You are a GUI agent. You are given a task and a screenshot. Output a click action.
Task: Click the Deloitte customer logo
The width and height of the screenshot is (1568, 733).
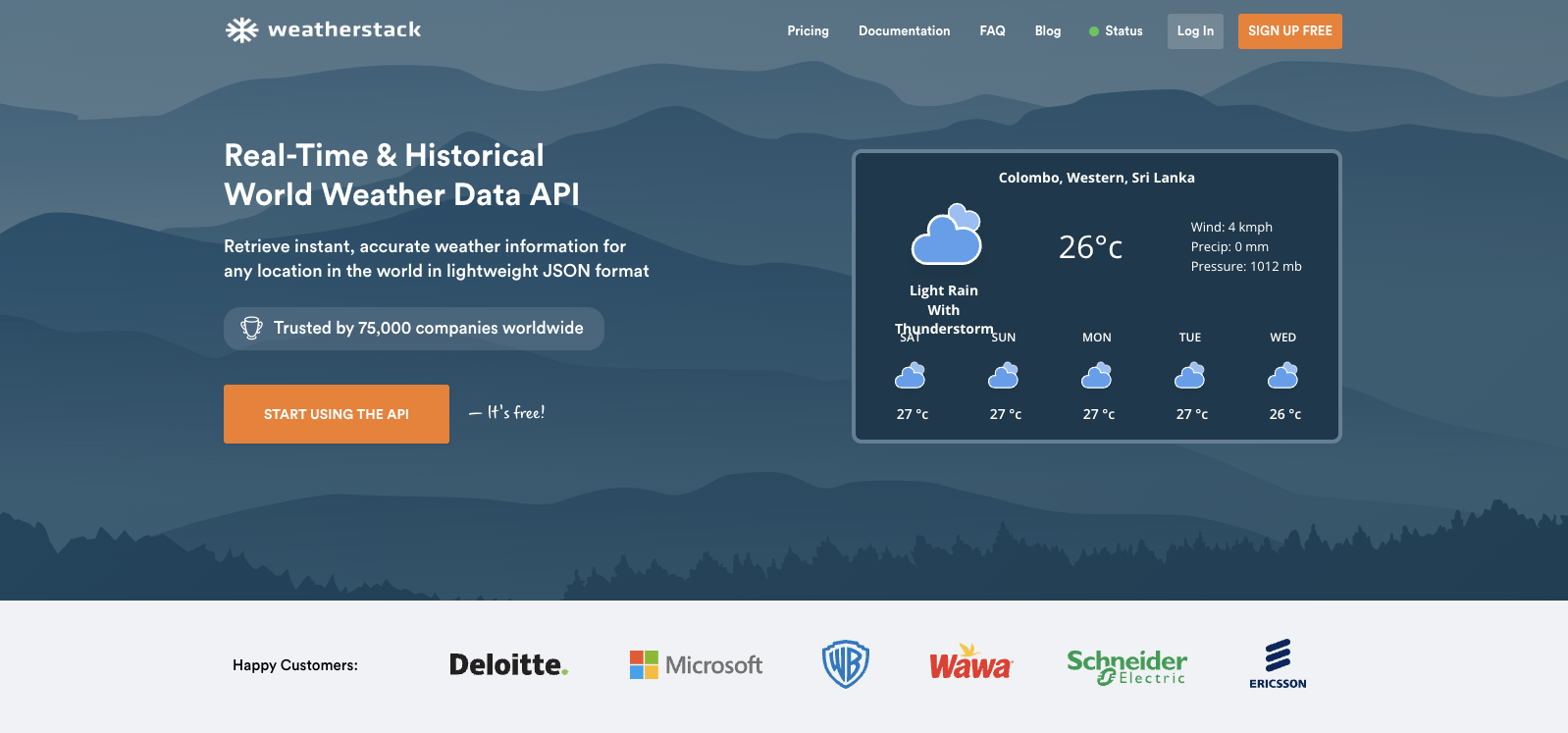pyautogui.click(x=508, y=665)
